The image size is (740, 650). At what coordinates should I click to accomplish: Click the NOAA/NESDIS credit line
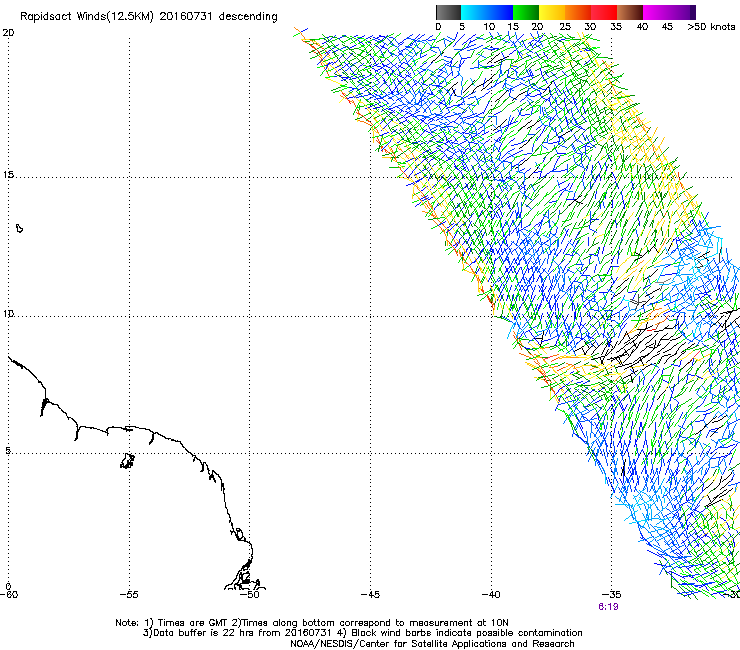(x=432, y=644)
